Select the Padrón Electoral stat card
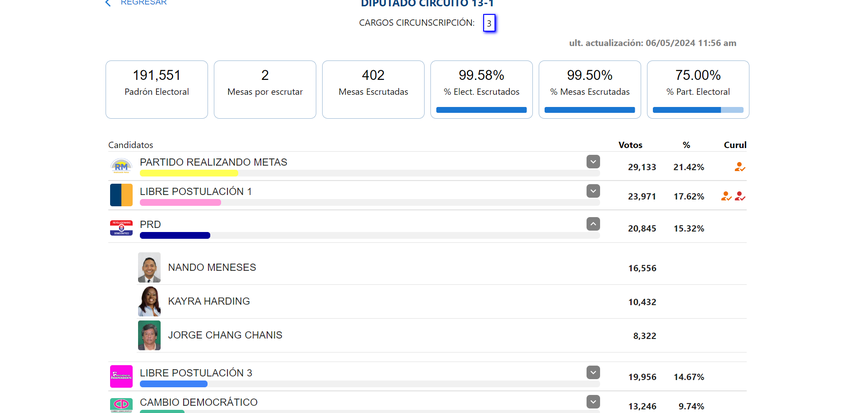Screen dimensions: 855x413 (x=157, y=89)
